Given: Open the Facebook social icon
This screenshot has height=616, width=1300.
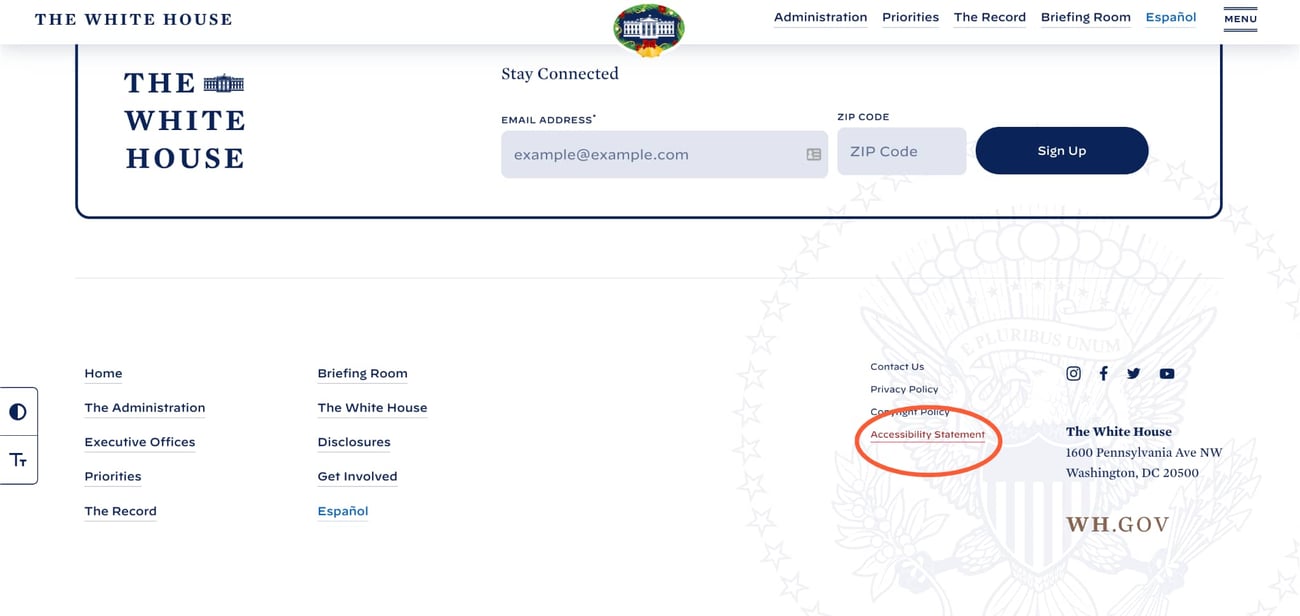Looking at the screenshot, I should tap(1104, 374).
